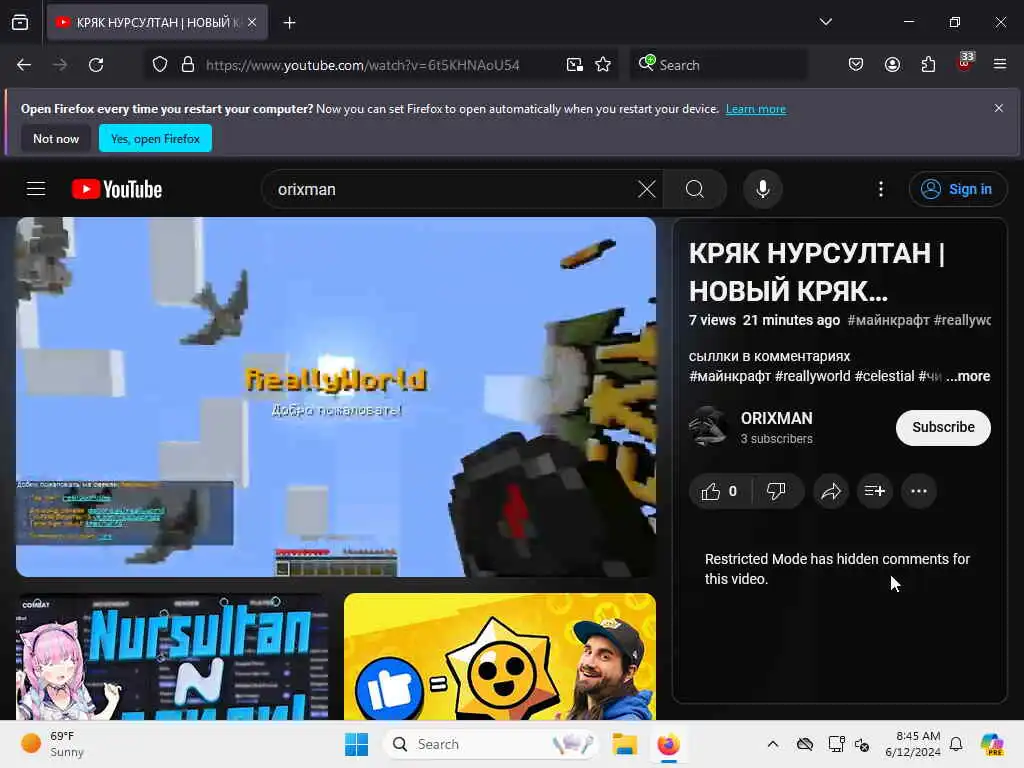
Task: Start voice search with microphone
Action: point(762,189)
